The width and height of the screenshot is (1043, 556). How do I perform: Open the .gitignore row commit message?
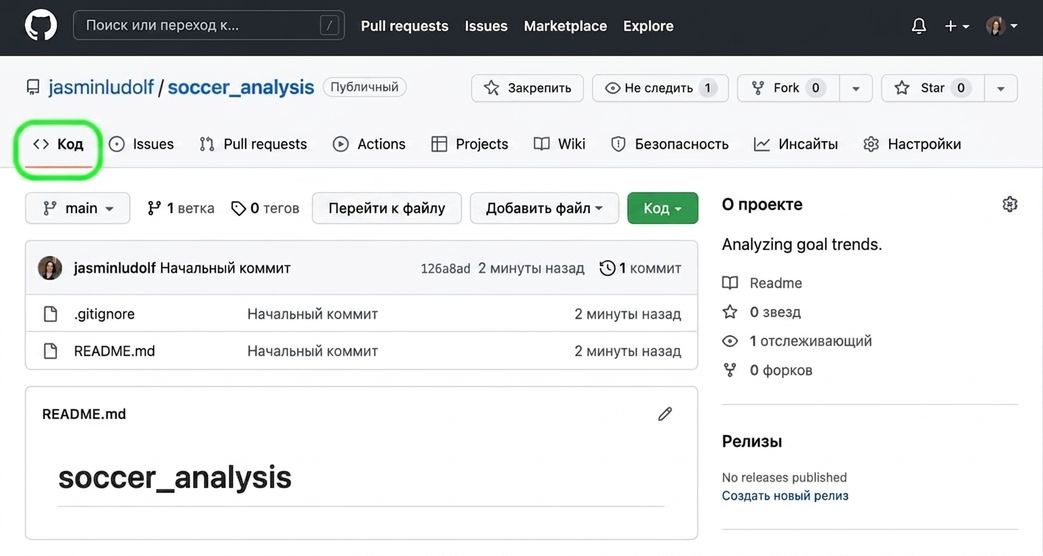coord(313,314)
